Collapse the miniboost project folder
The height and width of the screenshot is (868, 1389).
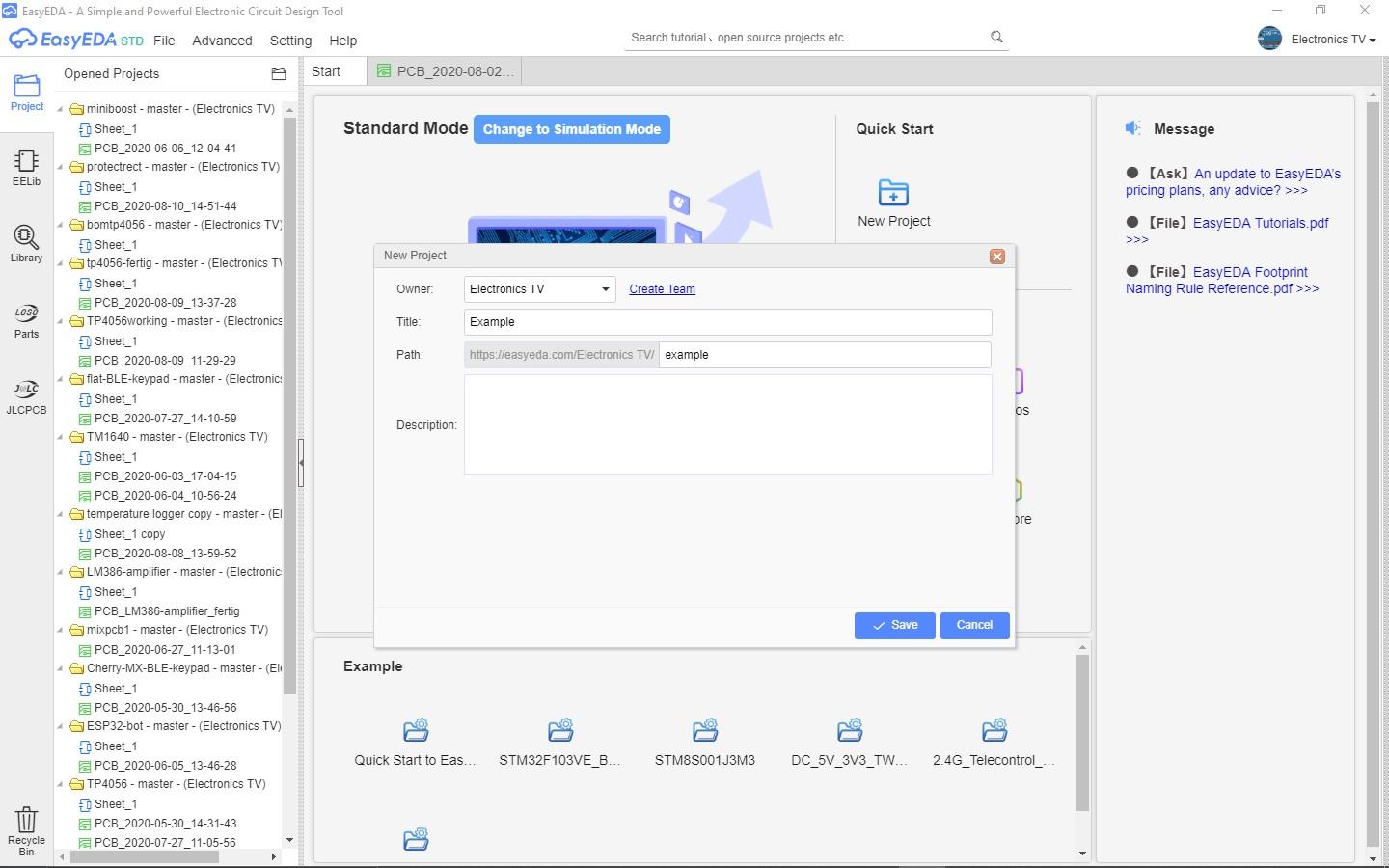point(61,109)
